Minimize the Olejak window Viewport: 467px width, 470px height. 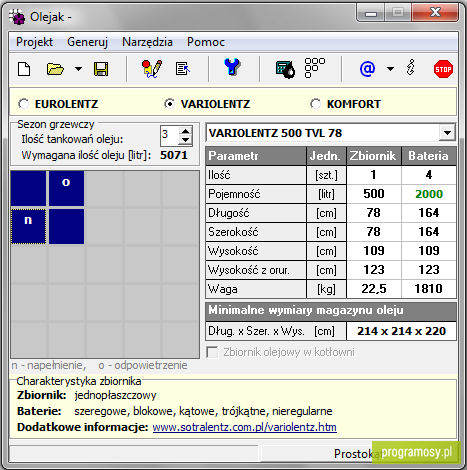[371, 13]
